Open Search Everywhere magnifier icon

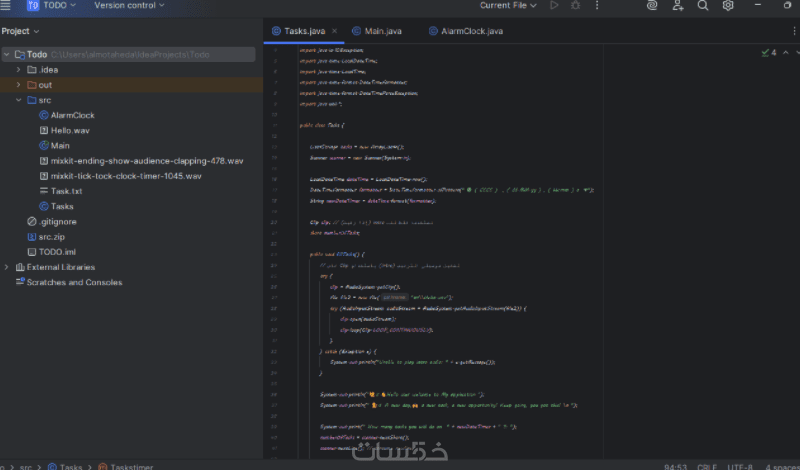(703, 6)
